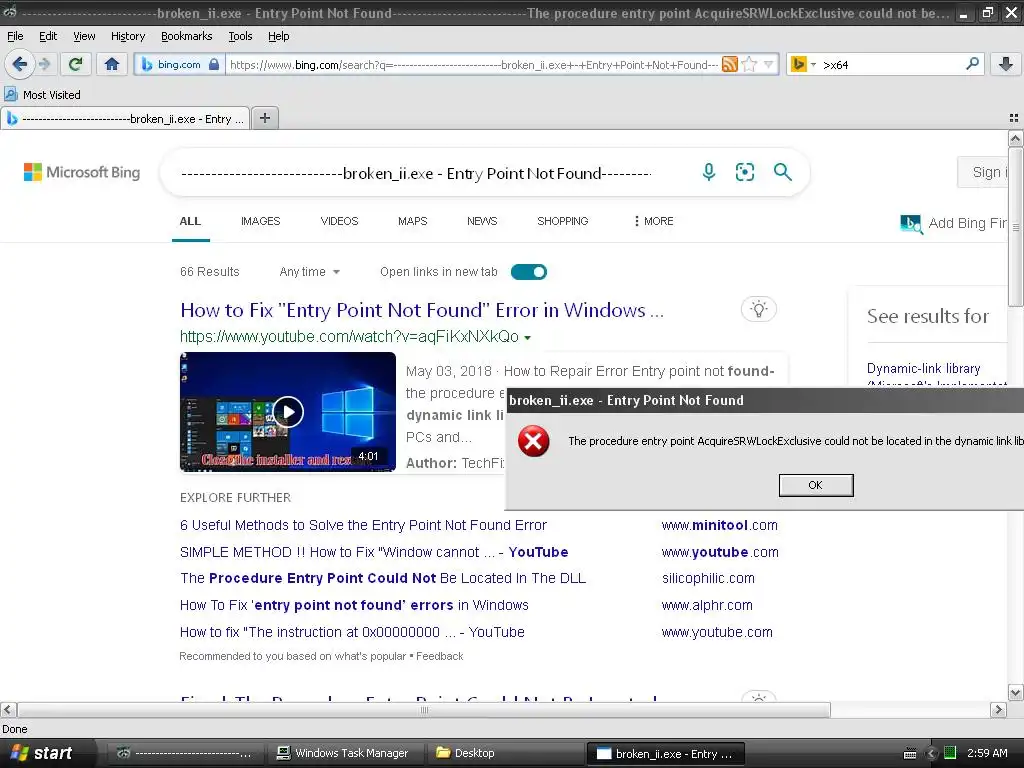Open the Any time filter dropdown
This screenshot has width=1024, height=768.
point(310,272)
